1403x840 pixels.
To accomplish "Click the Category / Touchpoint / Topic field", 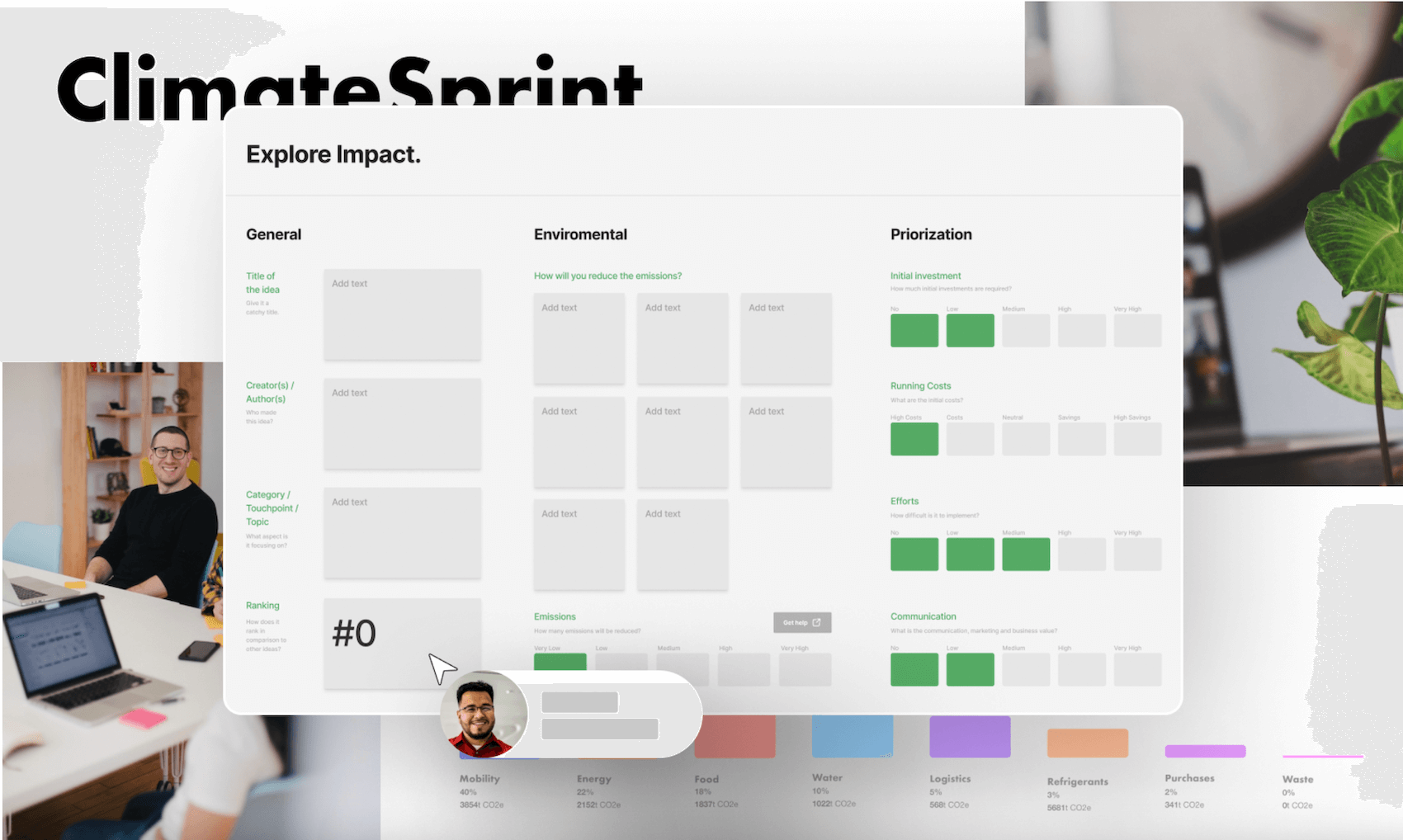I will [x=402, y=532].
